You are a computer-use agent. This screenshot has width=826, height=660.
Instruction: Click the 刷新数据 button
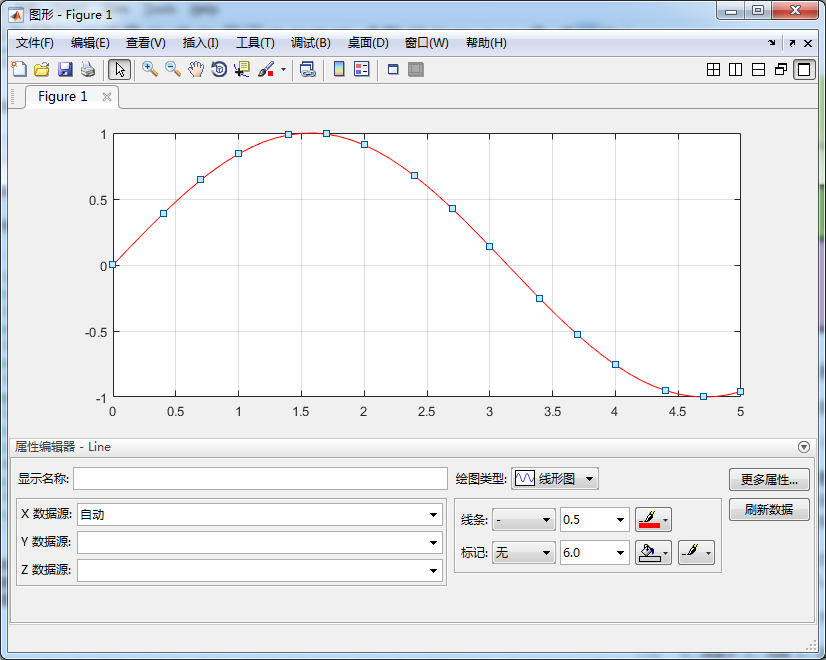[x=769, y=509]
